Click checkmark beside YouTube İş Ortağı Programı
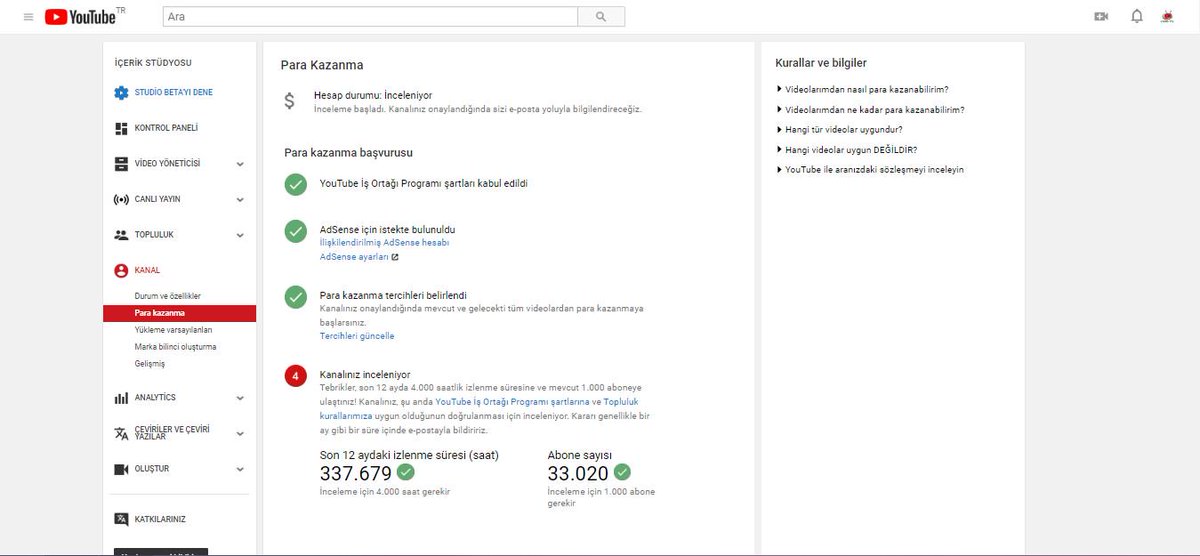Screen dimensions: 1200x556 coord(295,184)
